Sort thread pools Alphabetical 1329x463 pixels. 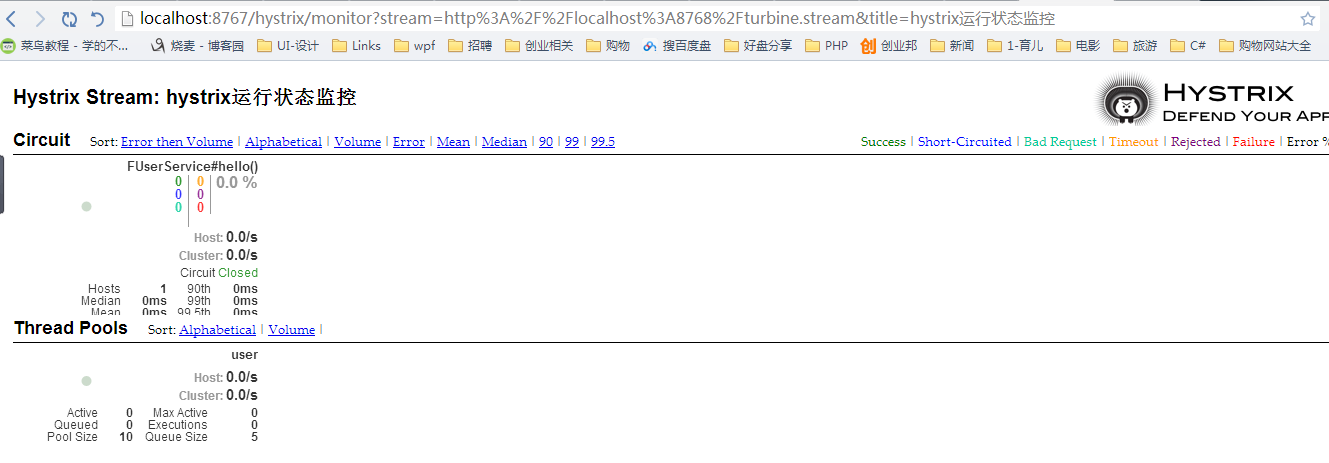218,330
